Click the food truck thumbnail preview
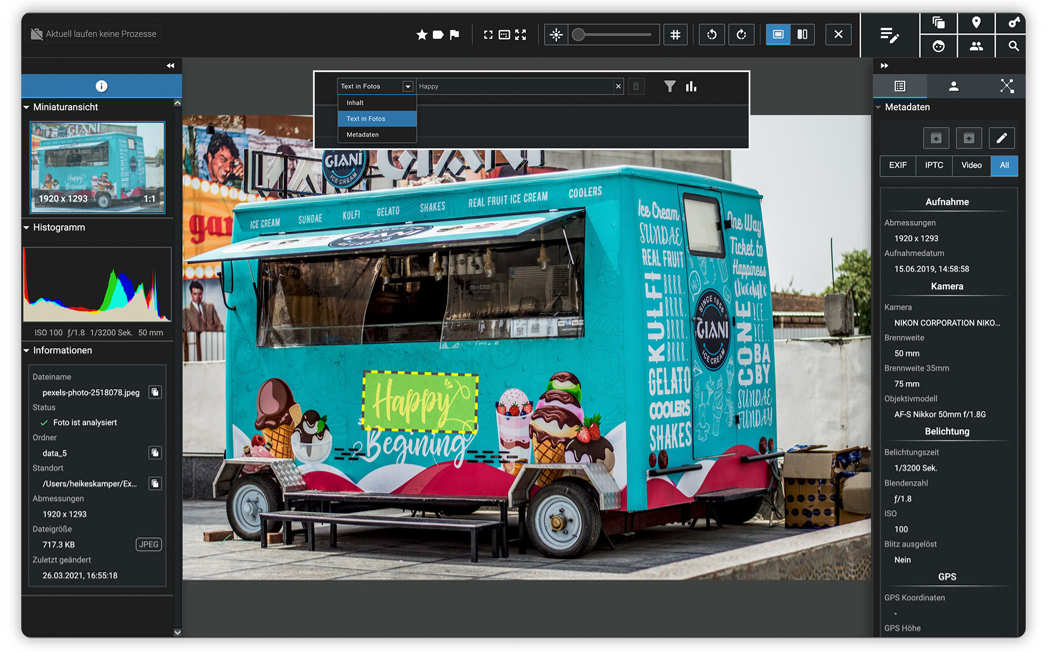 tap(97, 167)
